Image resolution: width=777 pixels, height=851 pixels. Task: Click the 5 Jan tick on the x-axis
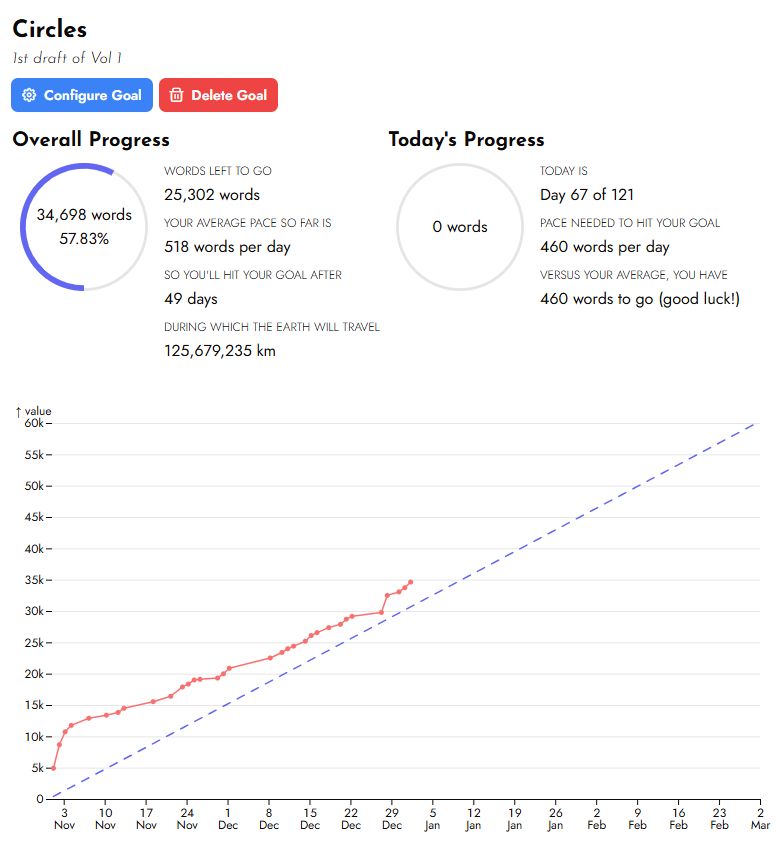(432, 818)
